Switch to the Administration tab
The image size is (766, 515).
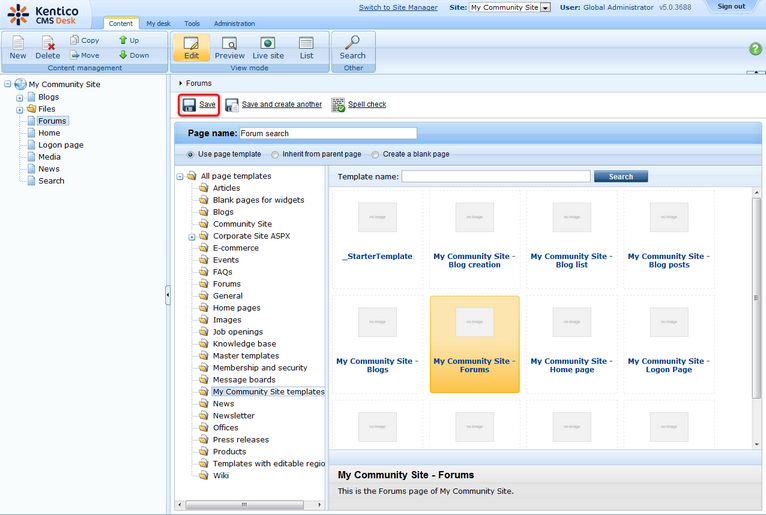(x=233, y=23)
